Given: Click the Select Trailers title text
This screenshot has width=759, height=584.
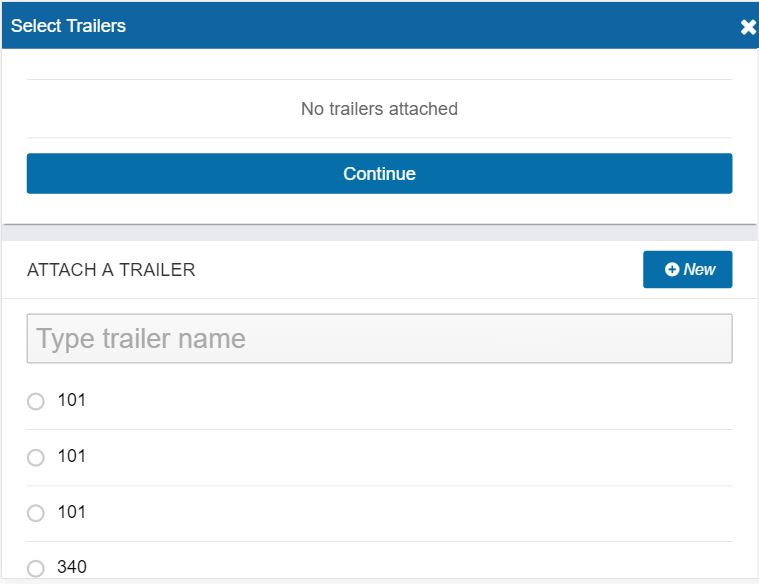Looking at the screenshot, I should [x=68, y=26].
